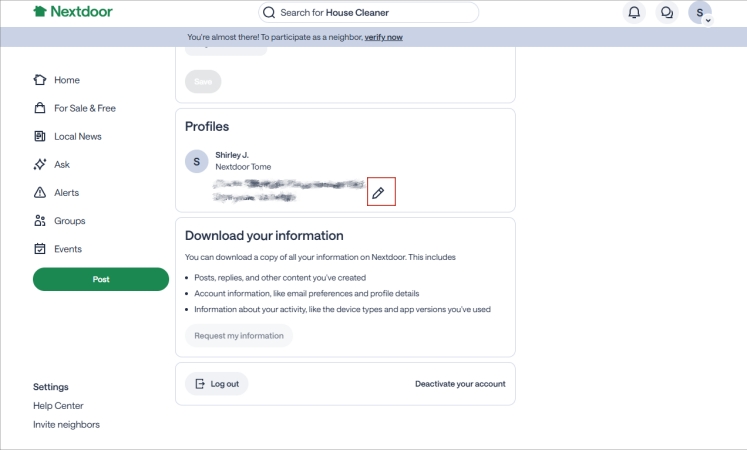Image resolution: width=747 pixels, height=450 pixels.
Task: Click the Home icon in sidebar
Action: [40, 80]
